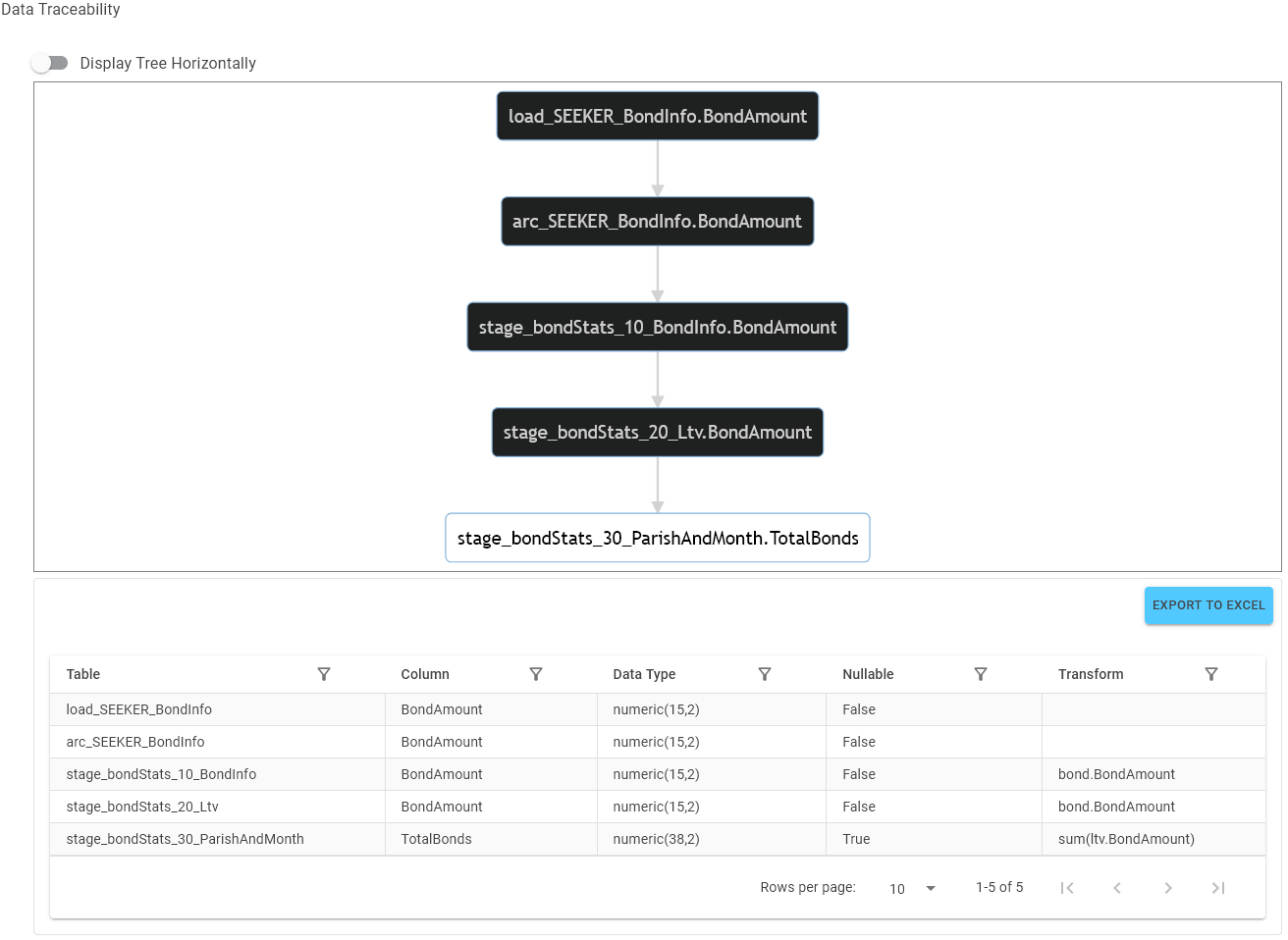Click the load_SEEKER_BondInfo table cell
Viewport: 1288px width, 940px height.
(218, 709)
